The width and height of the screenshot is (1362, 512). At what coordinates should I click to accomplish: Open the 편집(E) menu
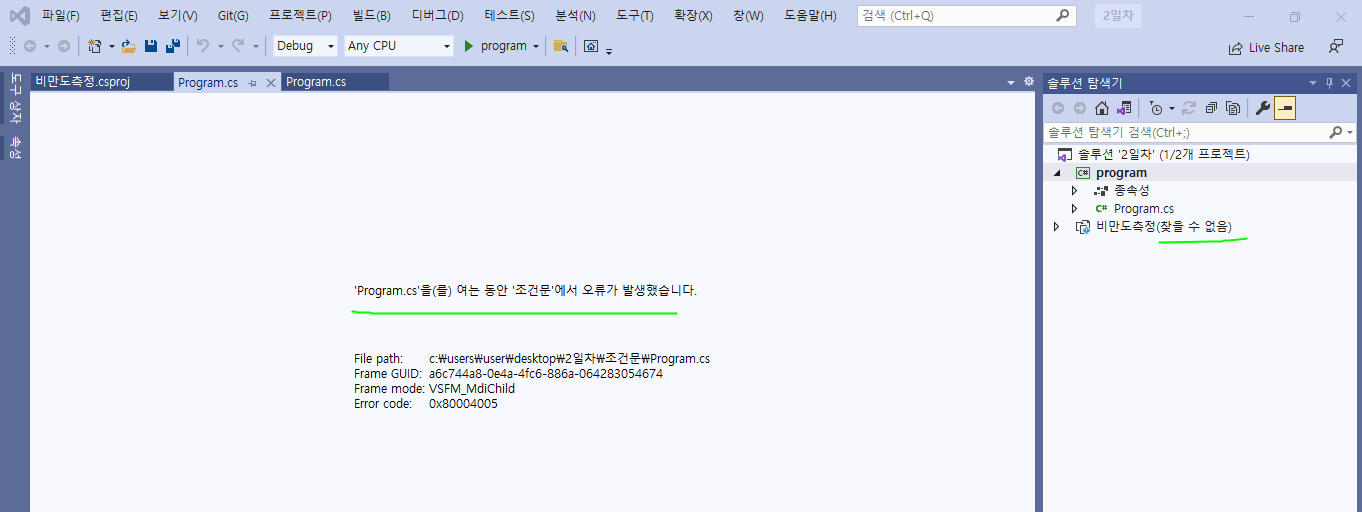[119, 16]
